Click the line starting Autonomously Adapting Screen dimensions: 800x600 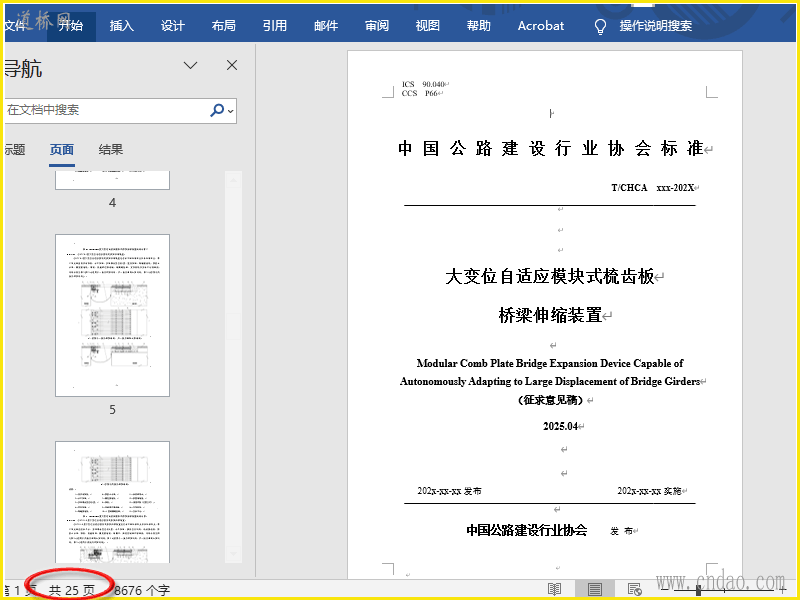pos(549,381)
